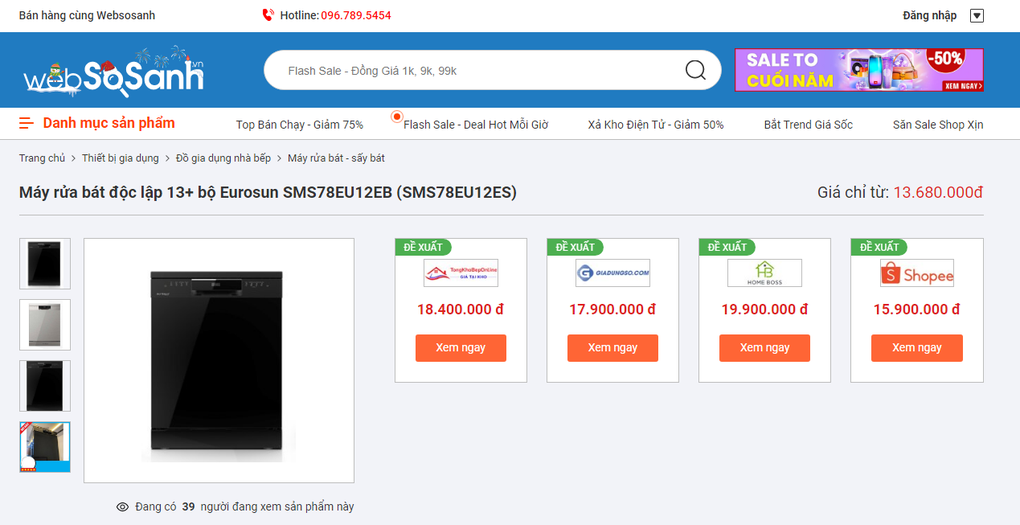Select the kitchen photo thumbnail
1020x525 pixels.
45,447
